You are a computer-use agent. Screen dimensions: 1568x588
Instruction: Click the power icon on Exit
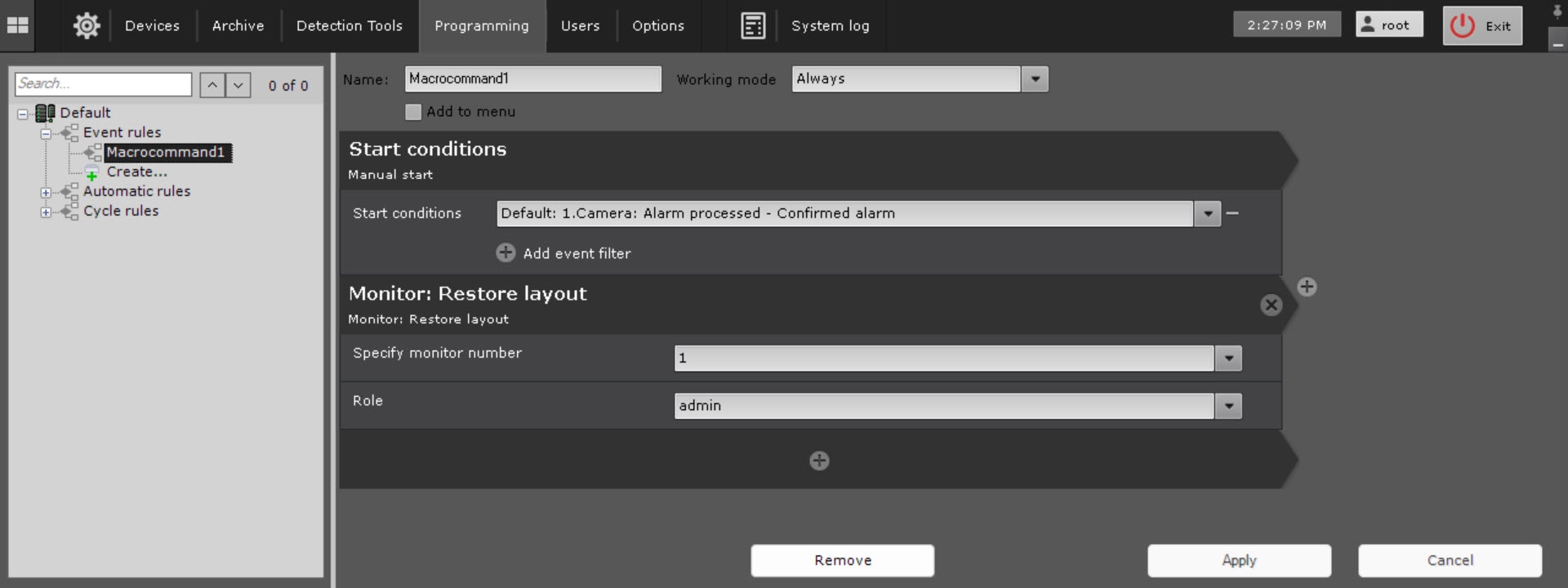click(x=1462, y=25)
